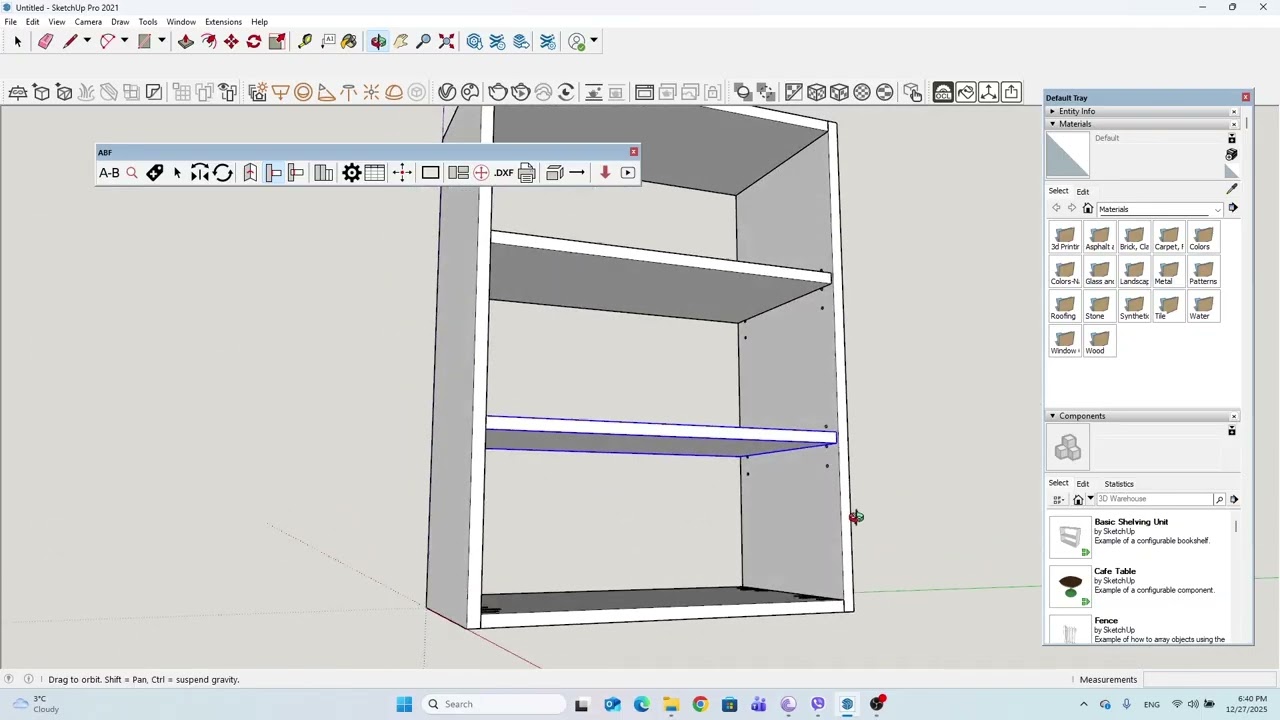This screenshot has width=1280, height=720.
Task: Pick the material Sample Paint eyedropper
Action: pyautogui.click(x=1232, y=189)
